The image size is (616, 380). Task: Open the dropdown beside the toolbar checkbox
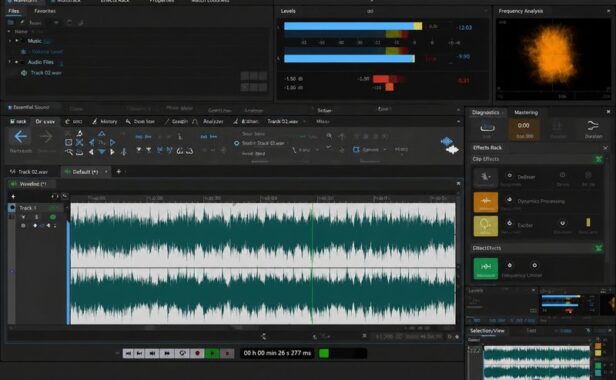[x=385, y=150]
